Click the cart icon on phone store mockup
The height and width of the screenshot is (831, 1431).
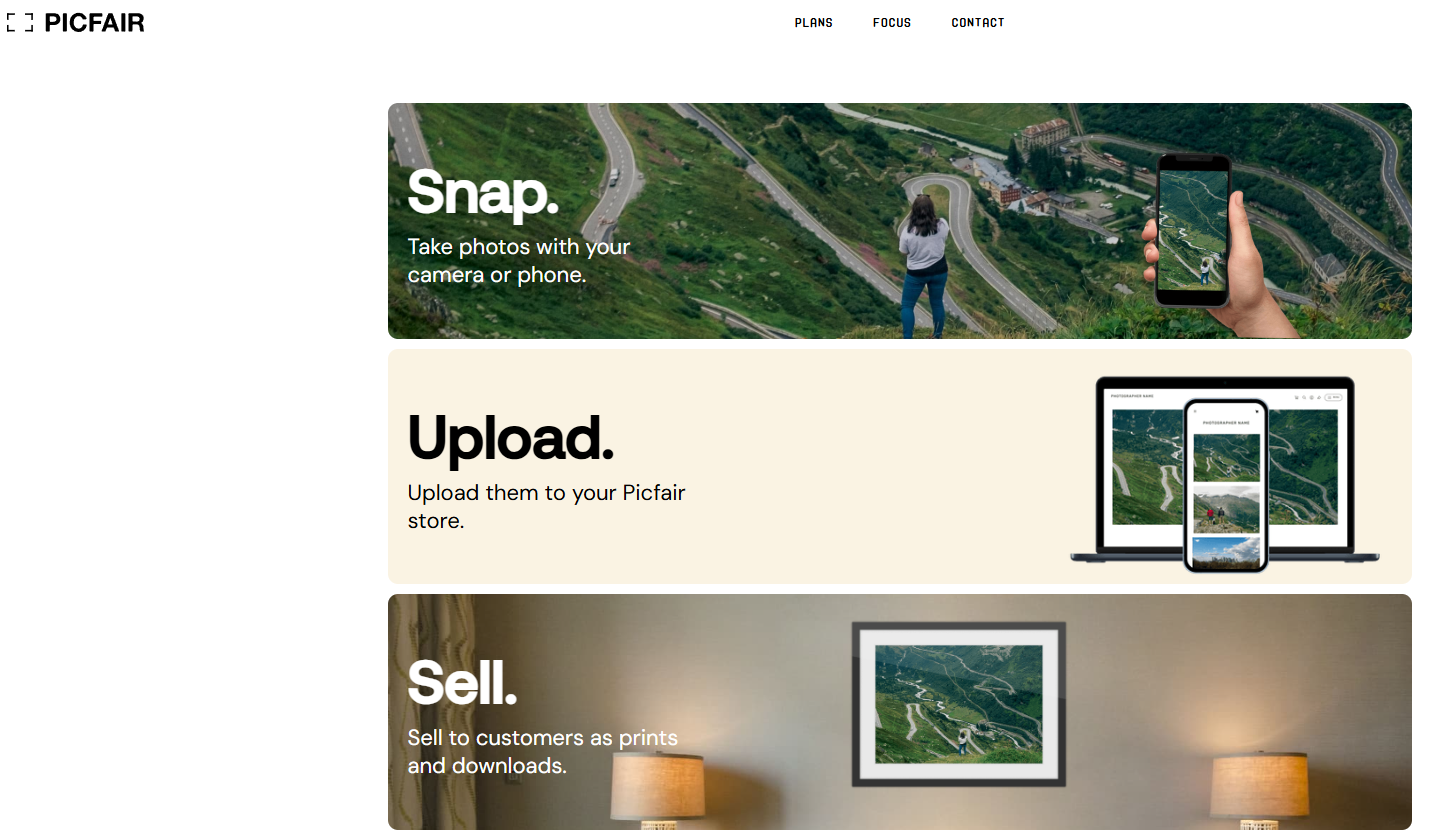(x=1256, y=411)
